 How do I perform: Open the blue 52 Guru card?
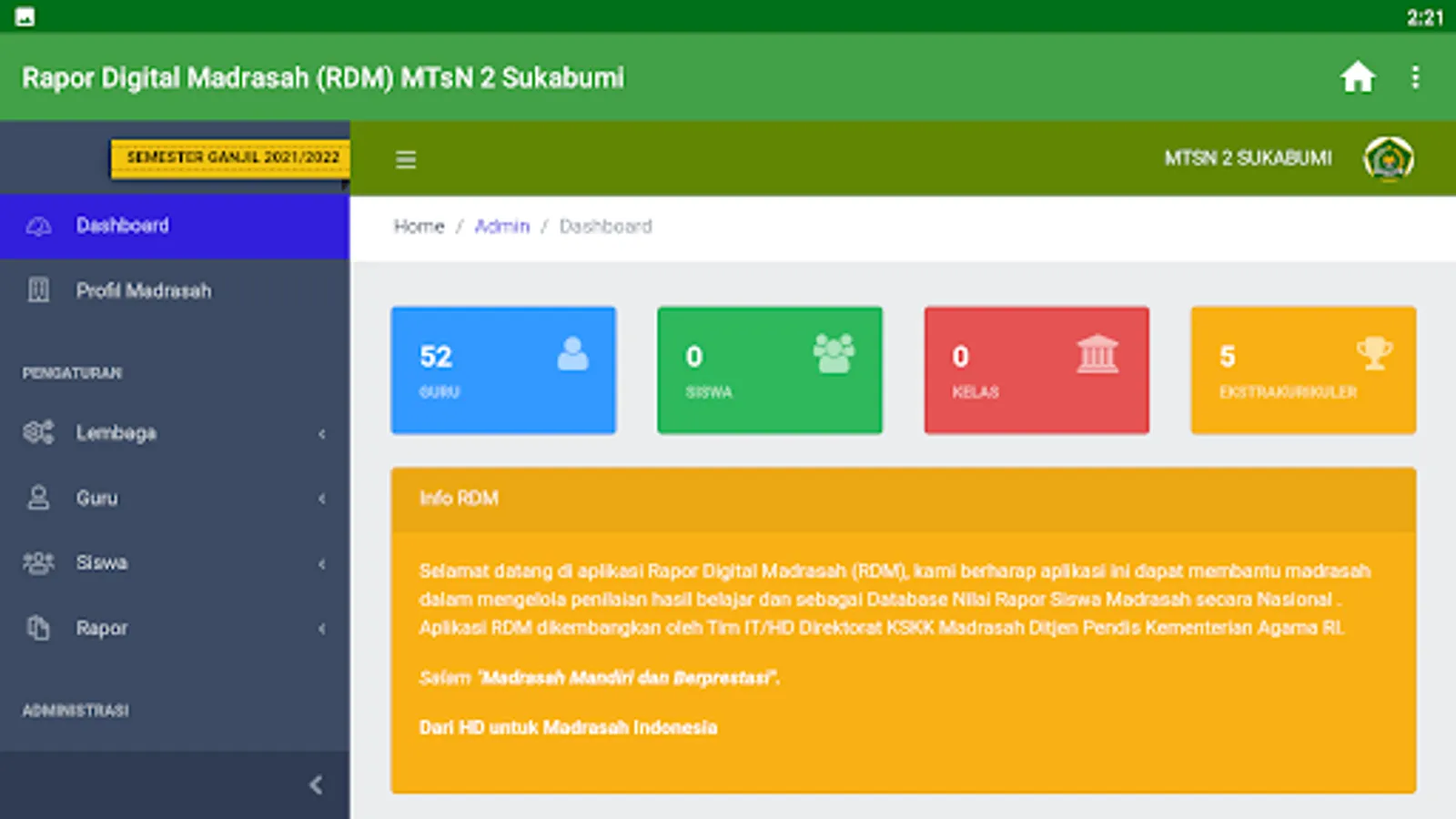coord(503,369)
